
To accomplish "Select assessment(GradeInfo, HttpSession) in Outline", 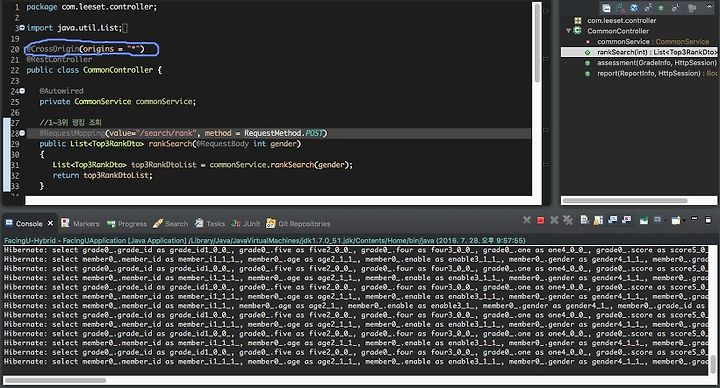I will 657,62.
